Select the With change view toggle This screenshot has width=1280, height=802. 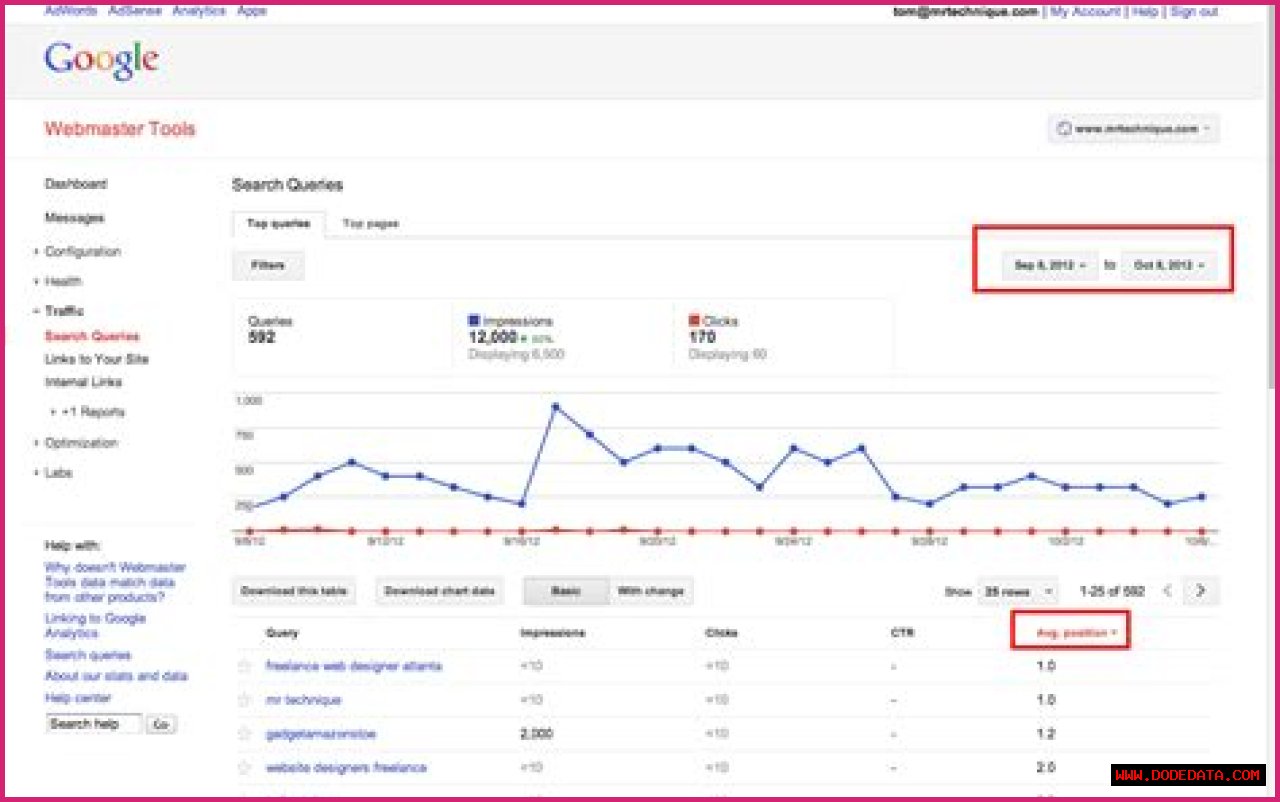coord(650,591)
